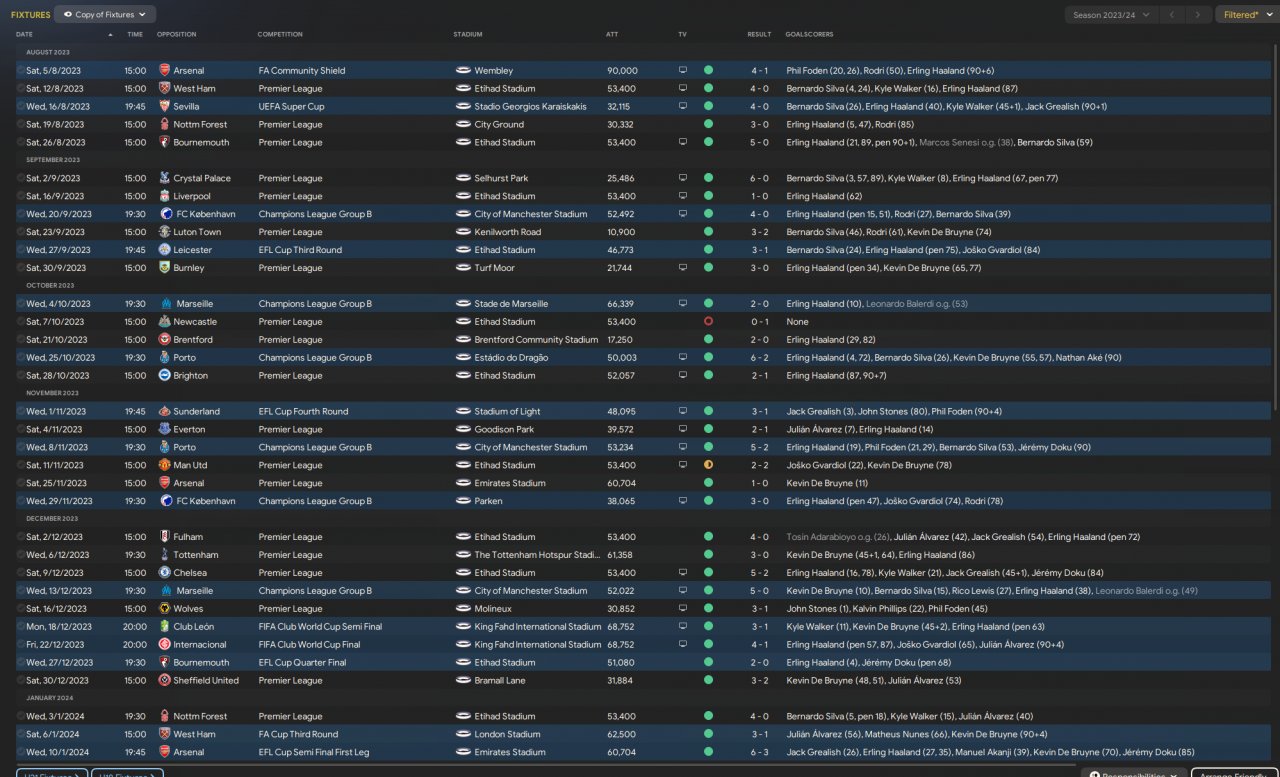Screen dimensions: 1280x777
Task: Sort by the Result column header
Action: 759,34
